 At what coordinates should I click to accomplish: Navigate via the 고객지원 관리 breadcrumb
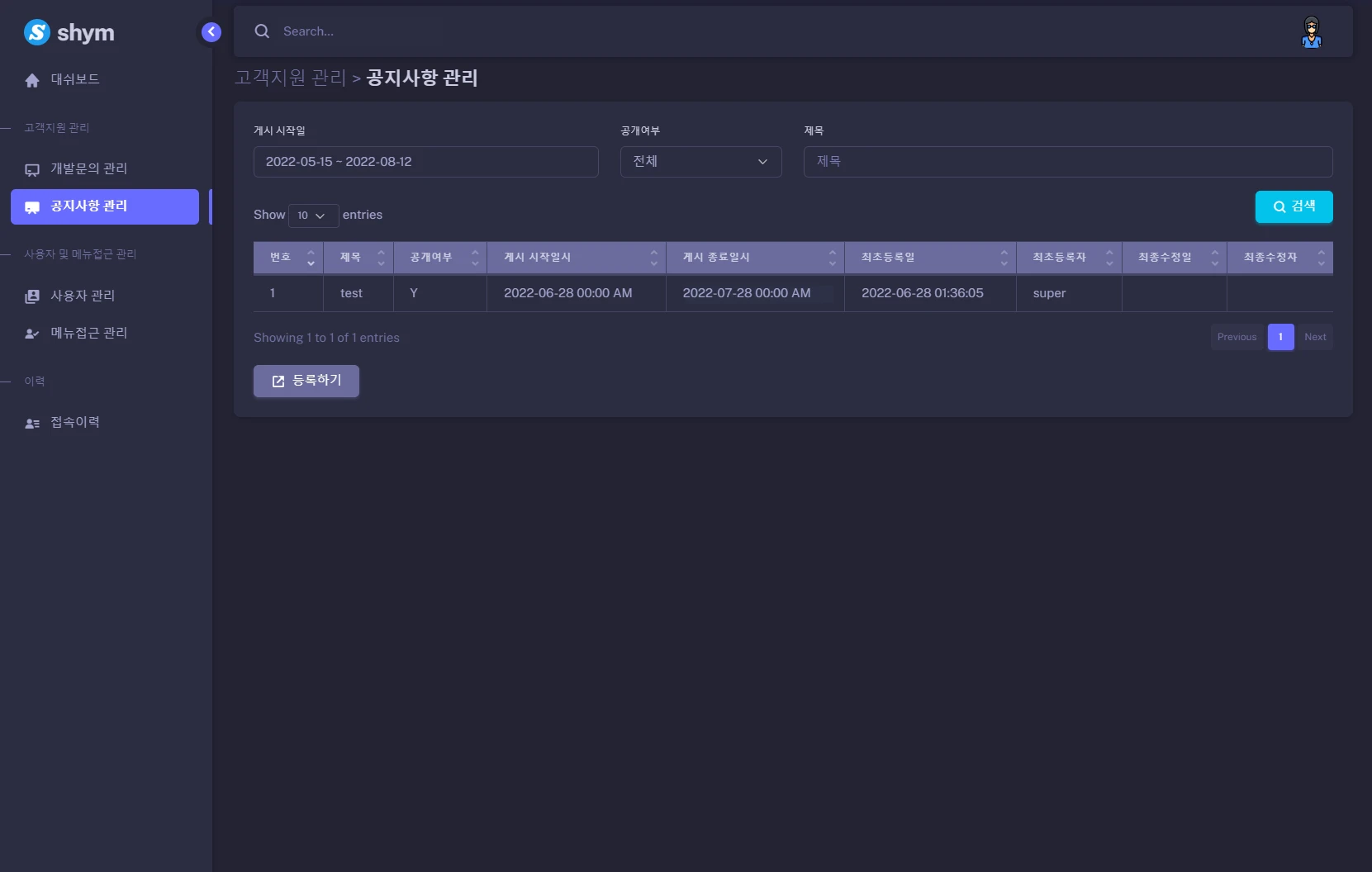290,78
